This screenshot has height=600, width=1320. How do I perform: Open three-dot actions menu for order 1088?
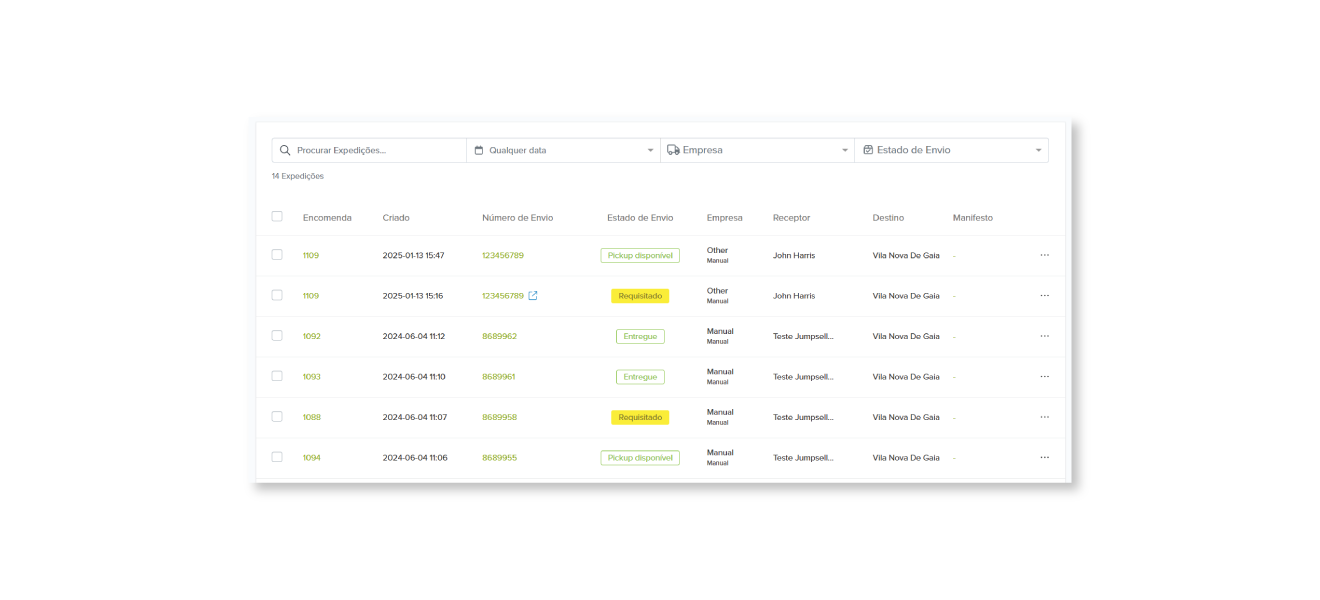tap(1044, 417)
